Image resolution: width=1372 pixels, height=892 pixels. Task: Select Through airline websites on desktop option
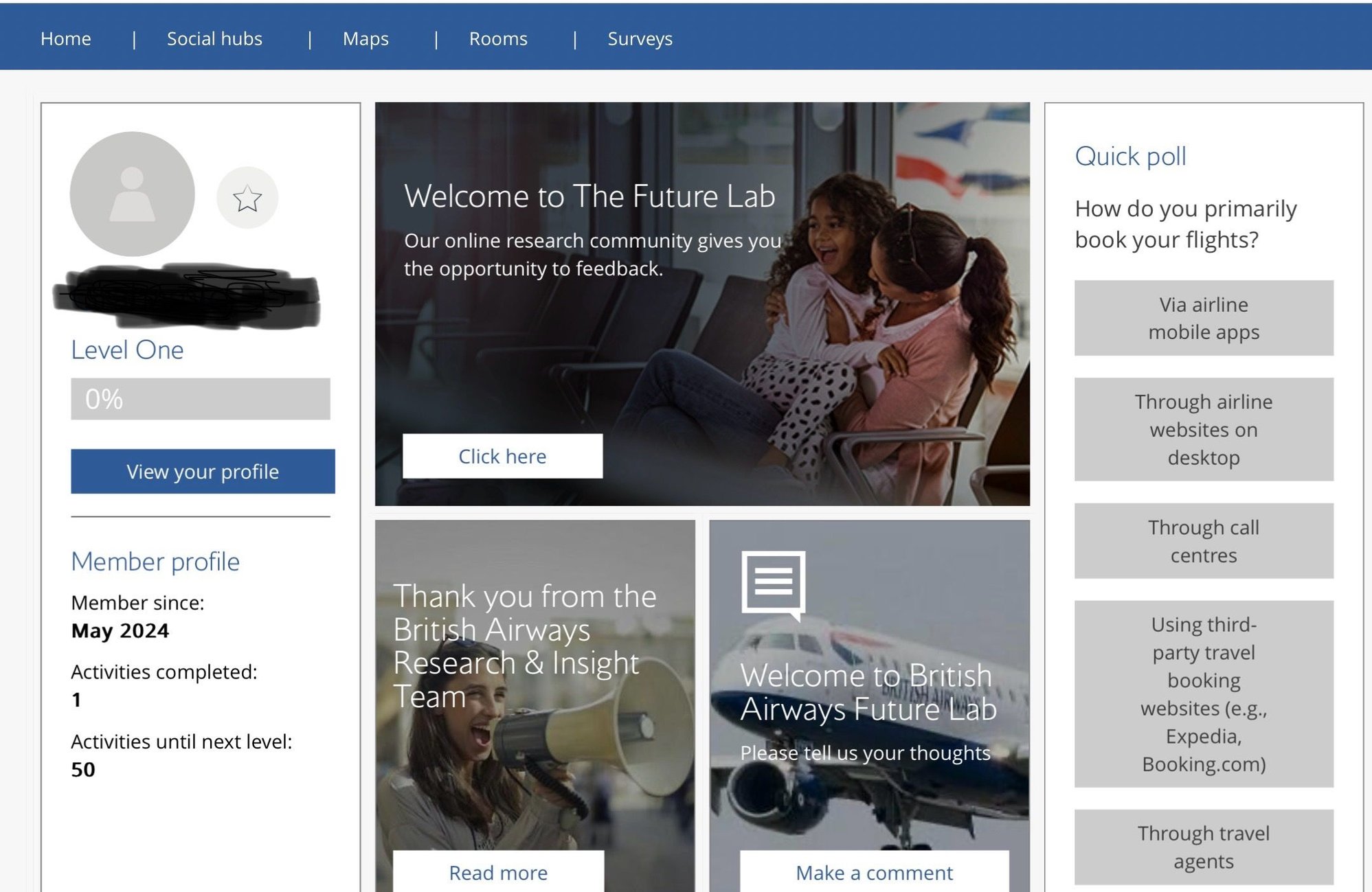point(1203,429)
